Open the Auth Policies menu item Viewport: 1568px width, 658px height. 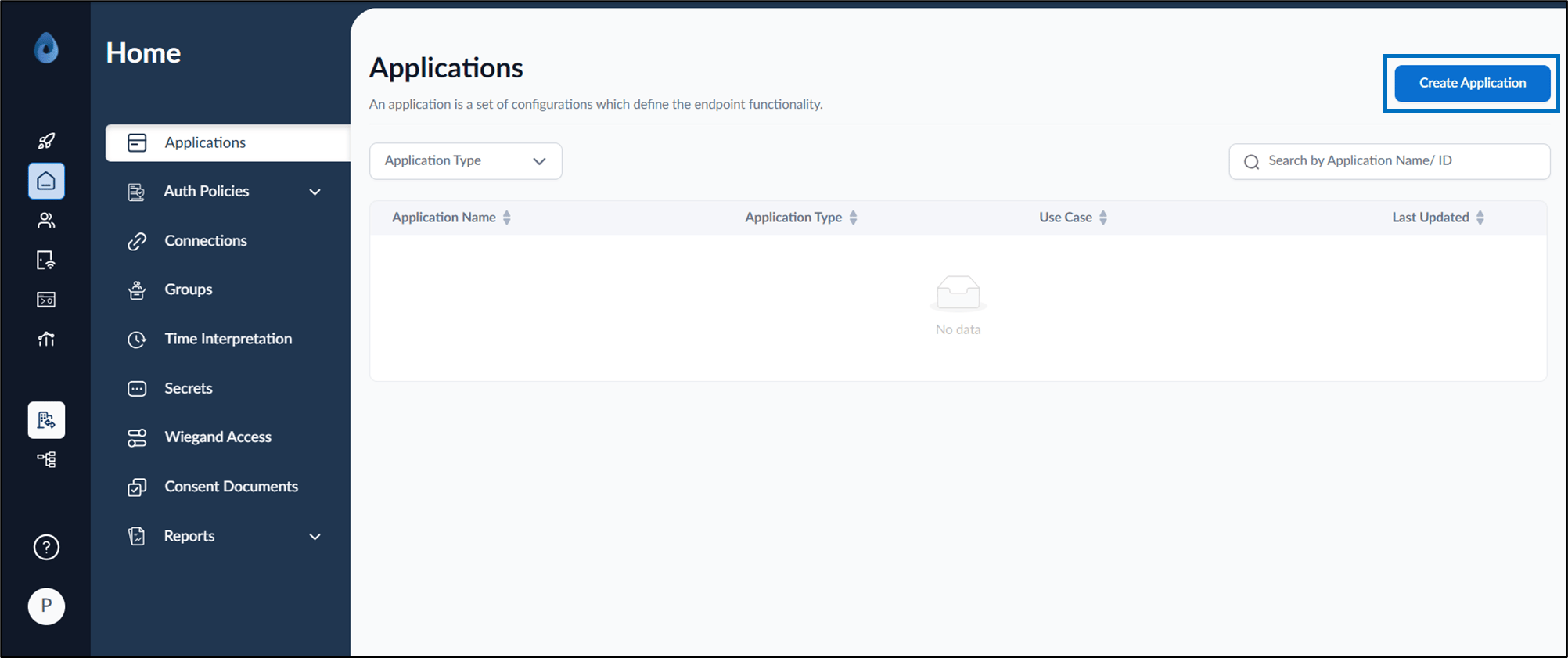(228, 192)
